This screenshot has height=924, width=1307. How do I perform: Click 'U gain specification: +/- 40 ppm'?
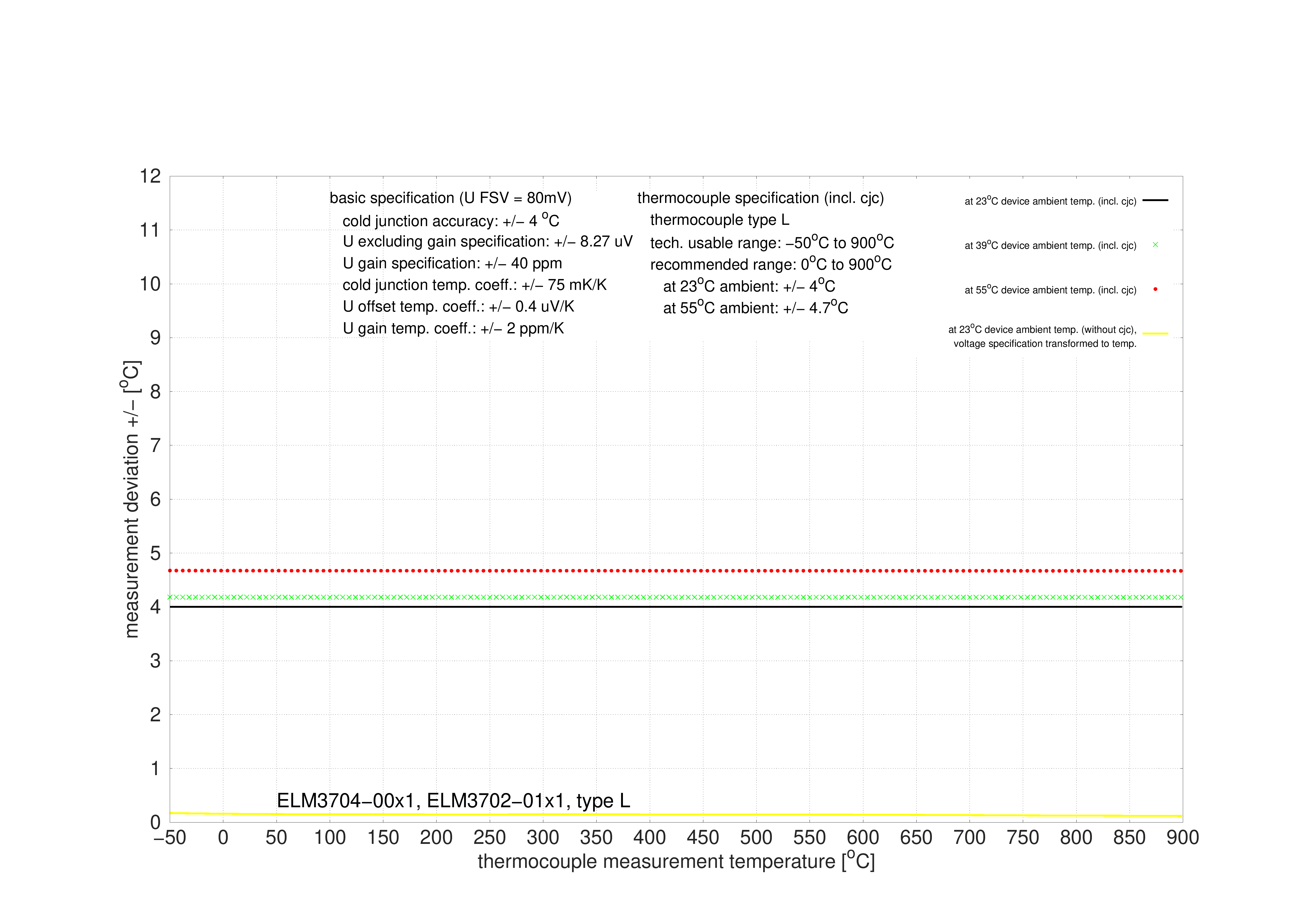pyautogui.click(x=452, y=264)
